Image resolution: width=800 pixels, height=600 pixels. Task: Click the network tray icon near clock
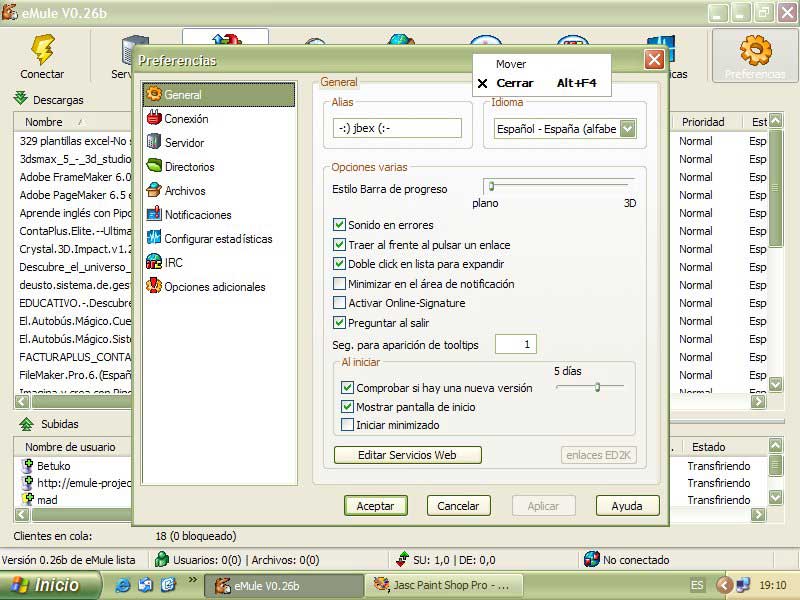click(x=742, y=585)
